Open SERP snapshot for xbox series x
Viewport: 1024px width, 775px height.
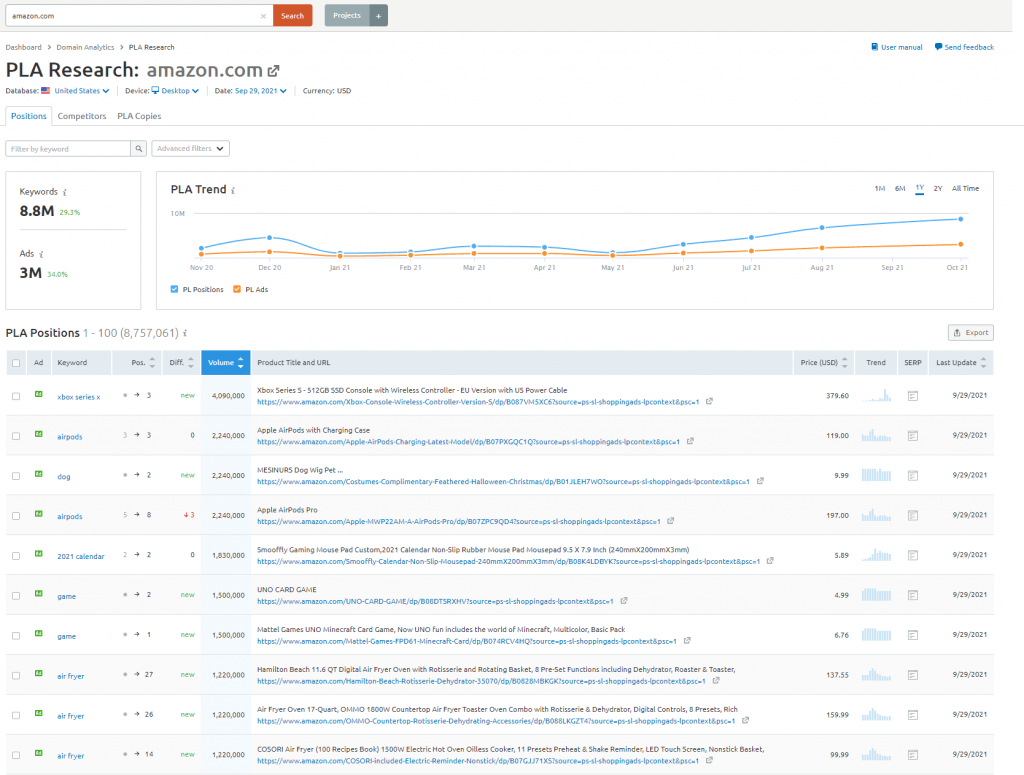[913, 396]
